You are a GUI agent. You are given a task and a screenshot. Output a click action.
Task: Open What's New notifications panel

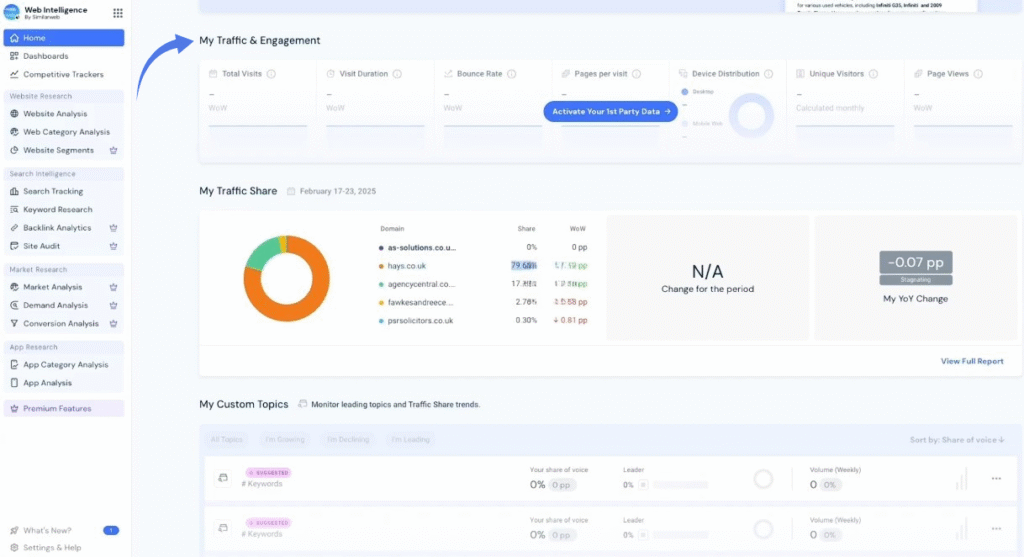point(46,530)
